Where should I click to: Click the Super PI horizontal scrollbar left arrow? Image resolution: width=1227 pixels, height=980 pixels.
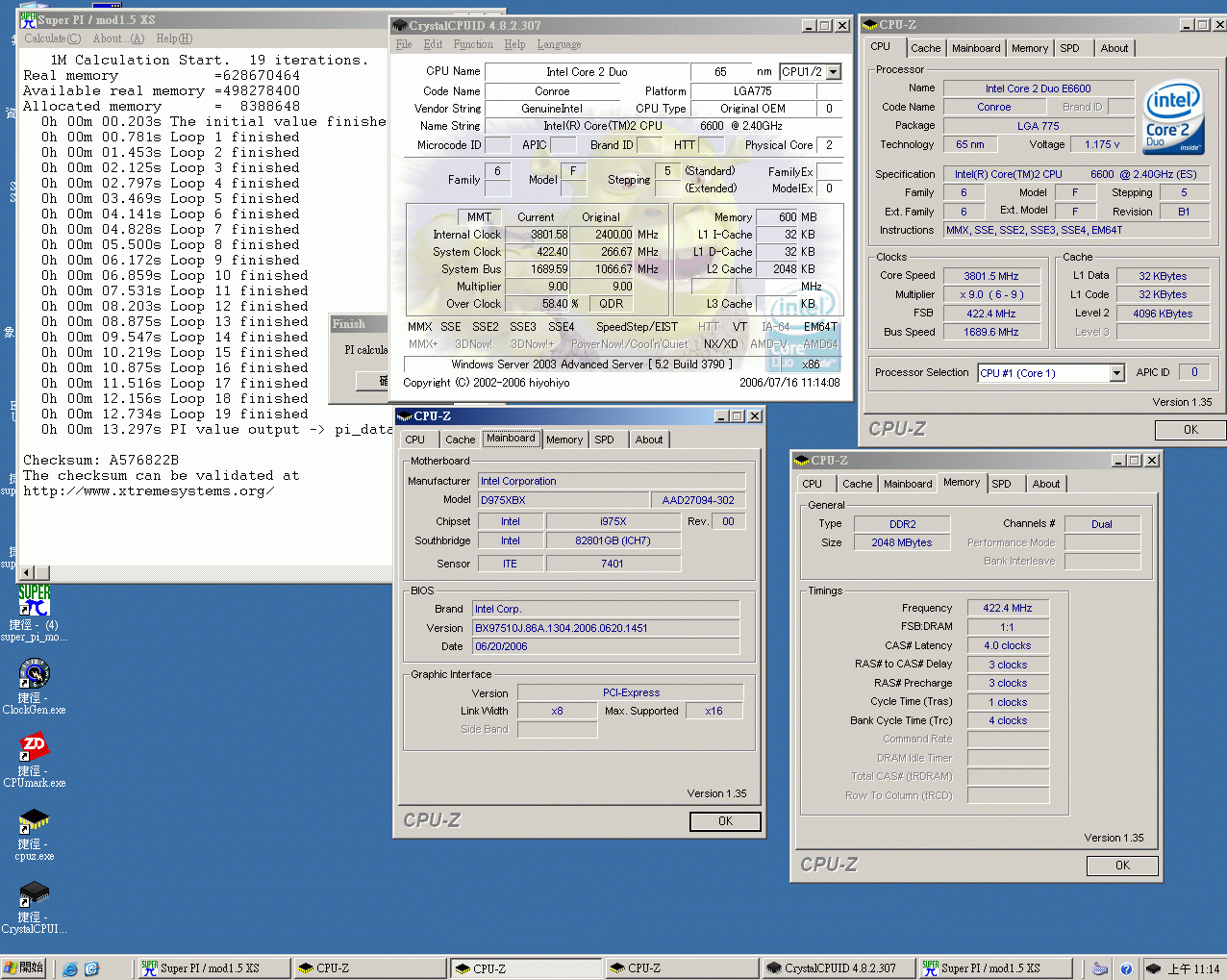[27, 572]
